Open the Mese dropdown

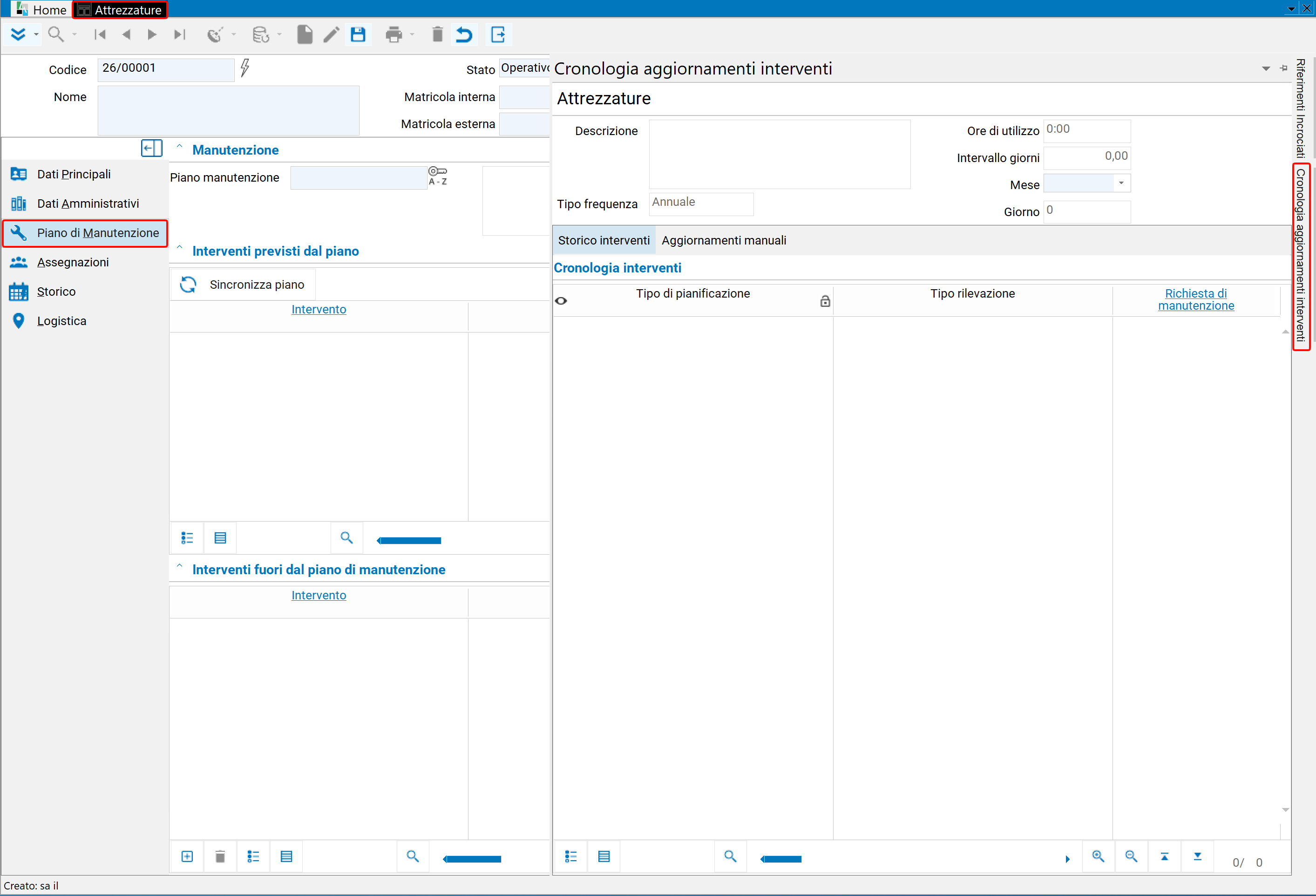pos(1121,183)
